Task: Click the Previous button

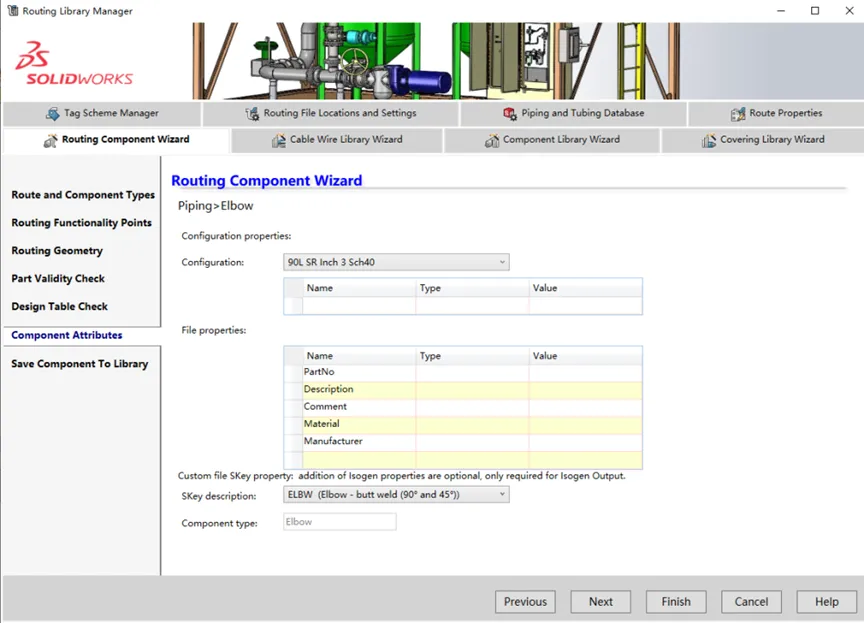Action: coord(525,602)
